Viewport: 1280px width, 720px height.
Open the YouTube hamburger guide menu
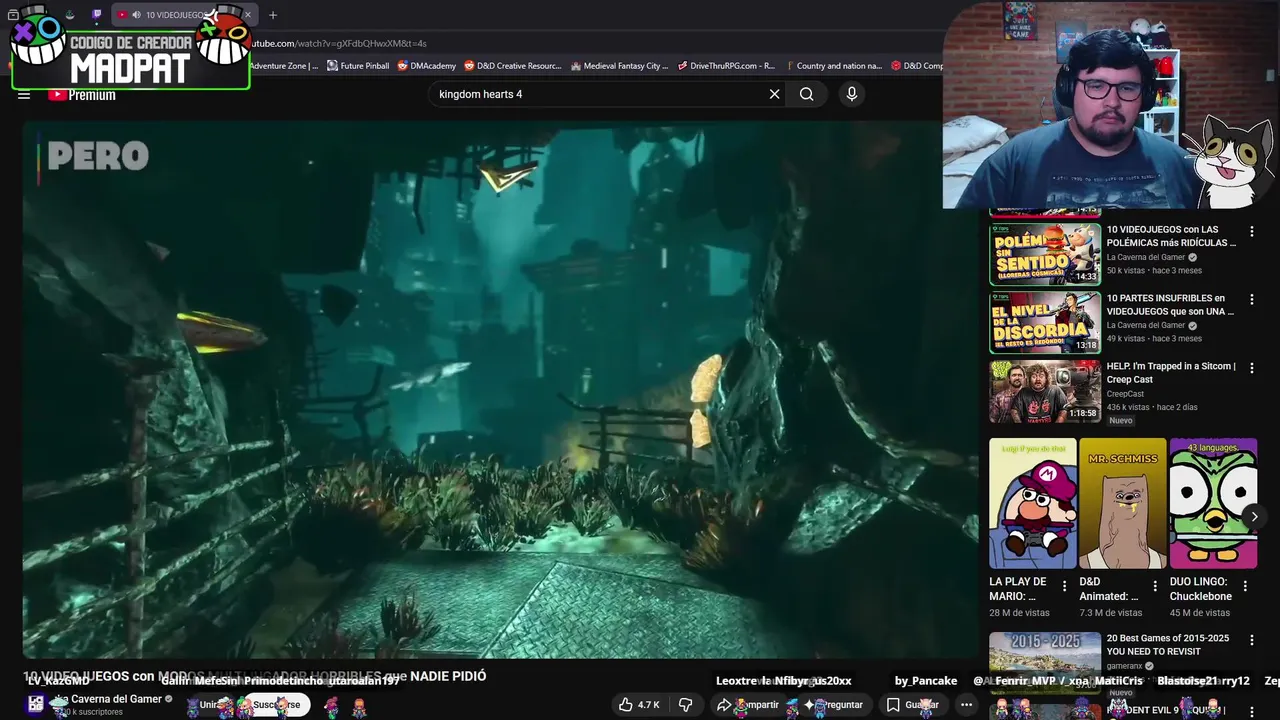24,95
